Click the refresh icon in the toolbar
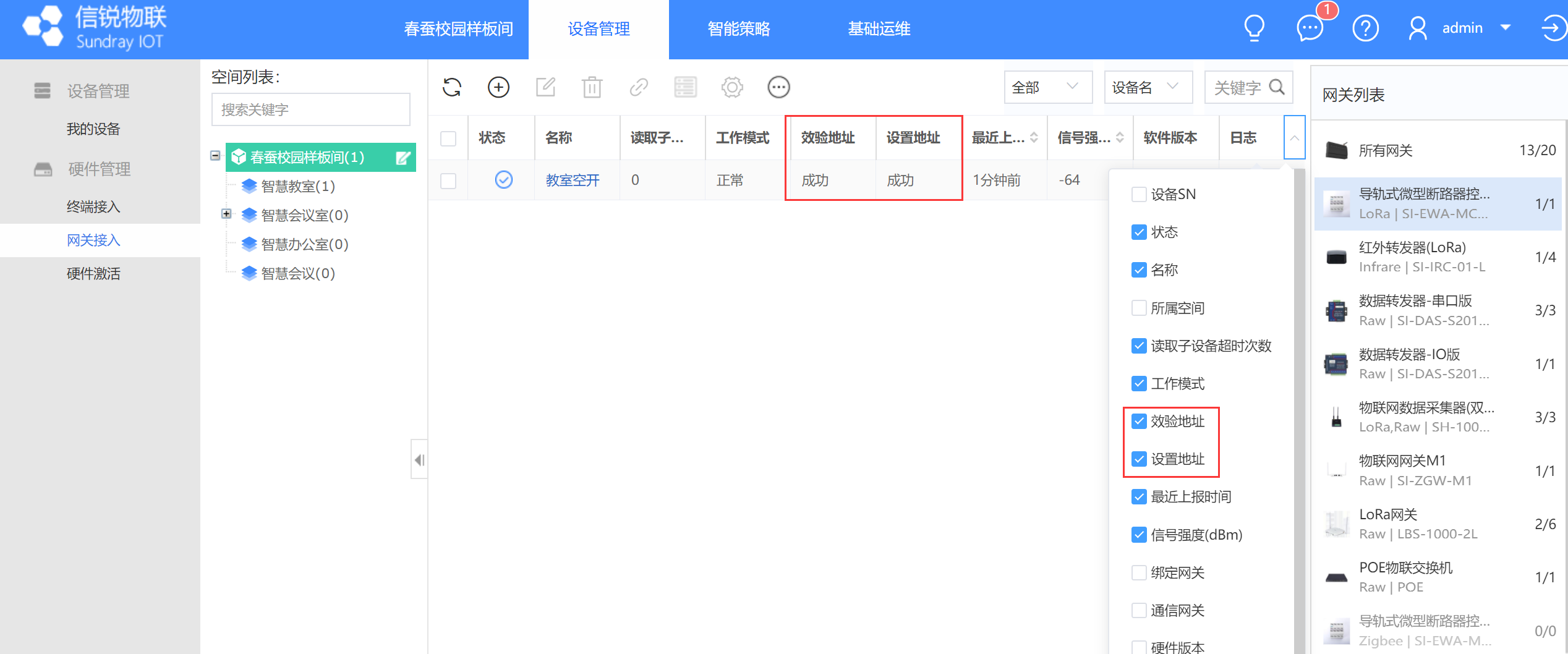Image resolution: width=1568 pixels, height=654 pixels. tap(452, 87)
